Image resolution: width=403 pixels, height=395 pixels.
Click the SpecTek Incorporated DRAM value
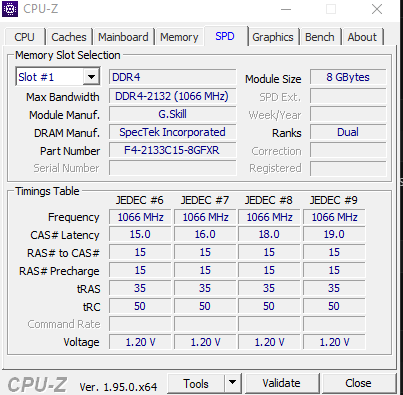pos(173,132)
